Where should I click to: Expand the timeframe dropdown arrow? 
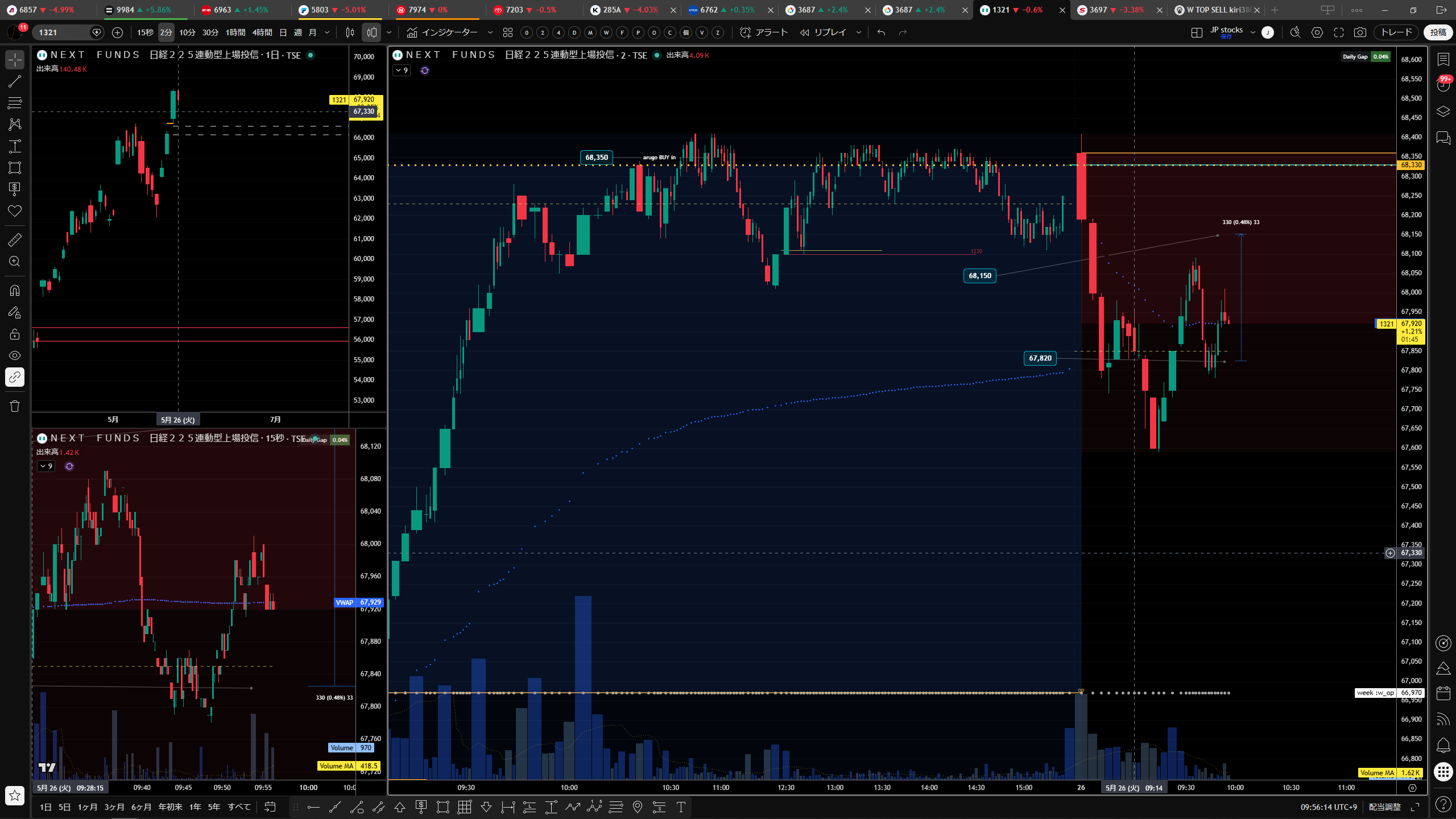(x=327, y=32)
